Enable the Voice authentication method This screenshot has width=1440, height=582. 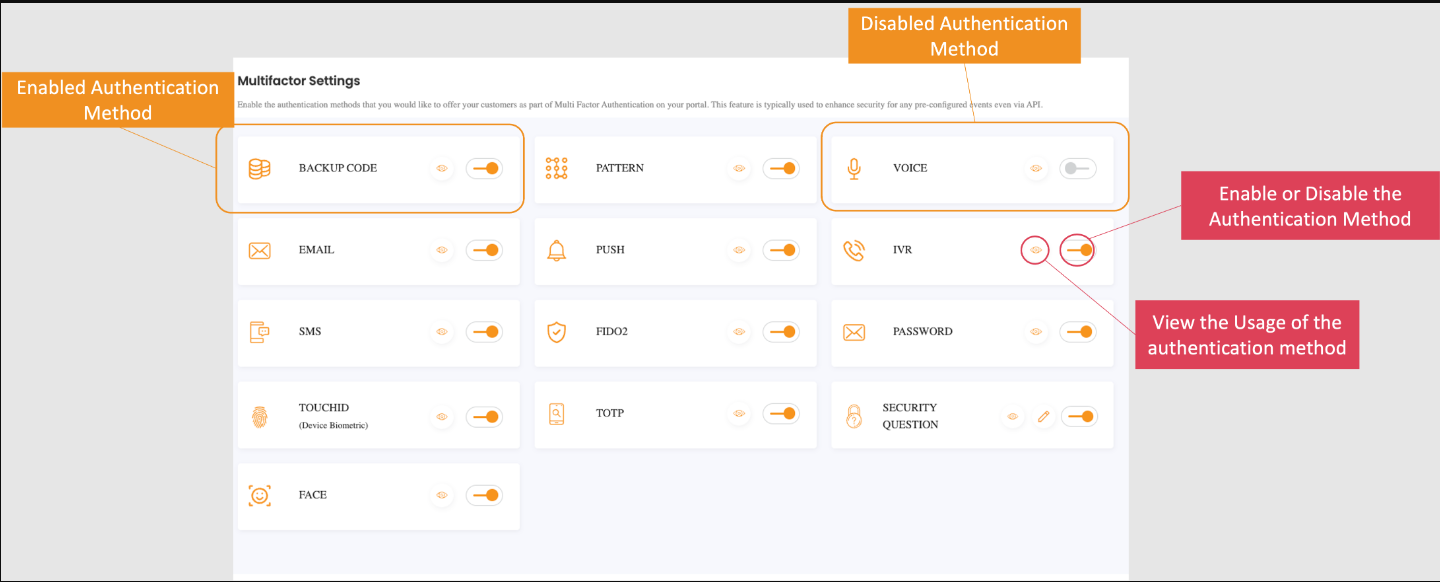(x=1077, y=168)
